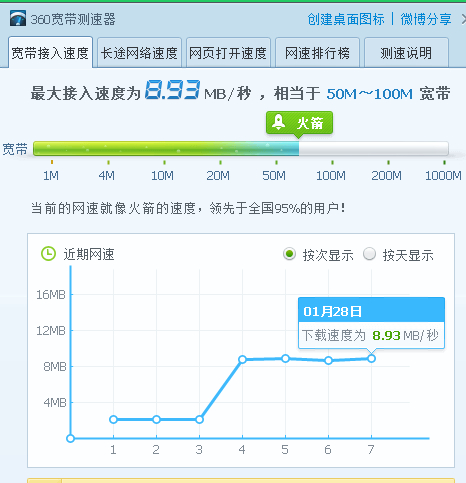Image resolution: width=466 pixels, height=483 pixels.
Task: Click the data point for test 7
Action: click(x=371, y=359)
